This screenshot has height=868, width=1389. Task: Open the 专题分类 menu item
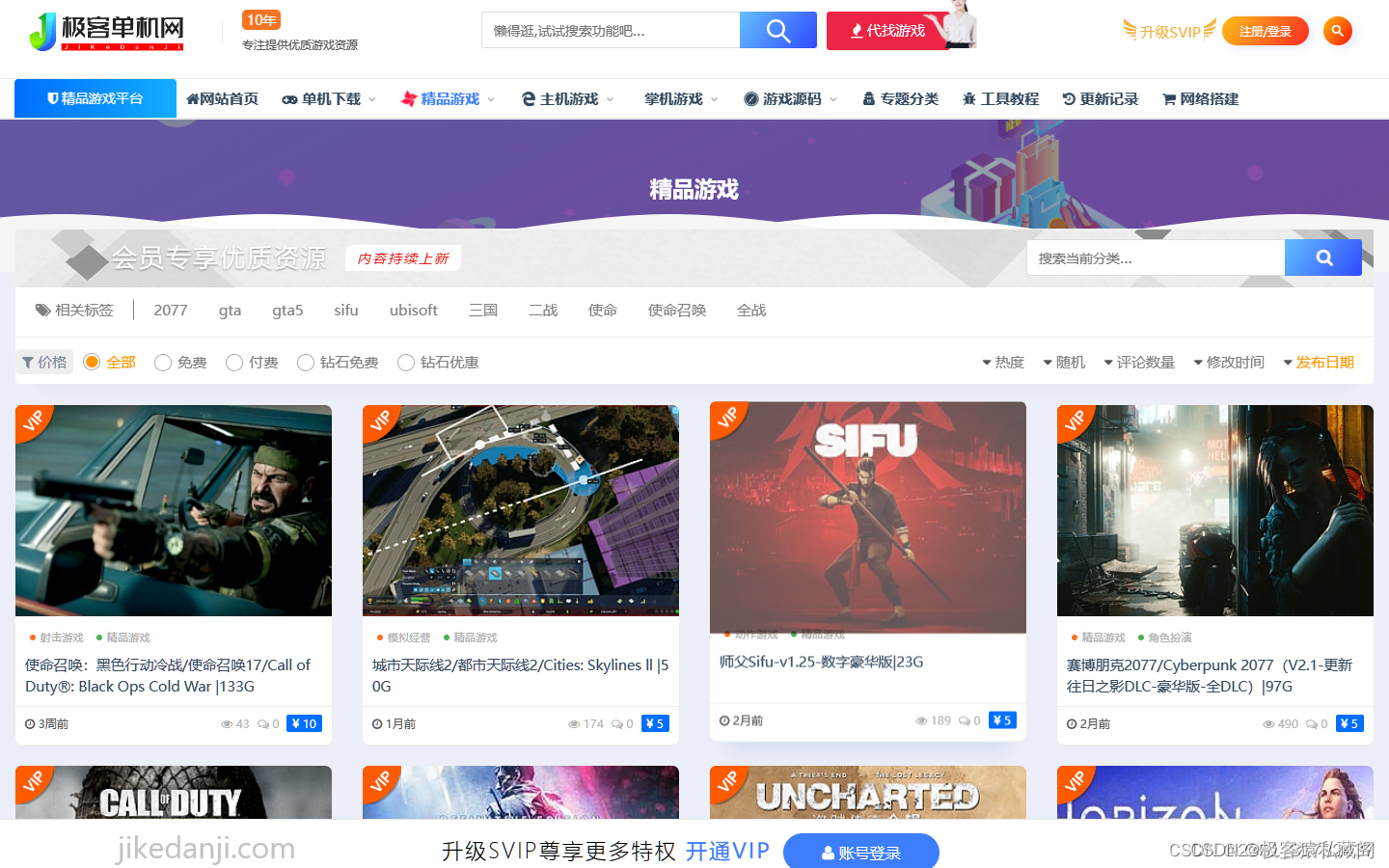(x=899, y=98)
